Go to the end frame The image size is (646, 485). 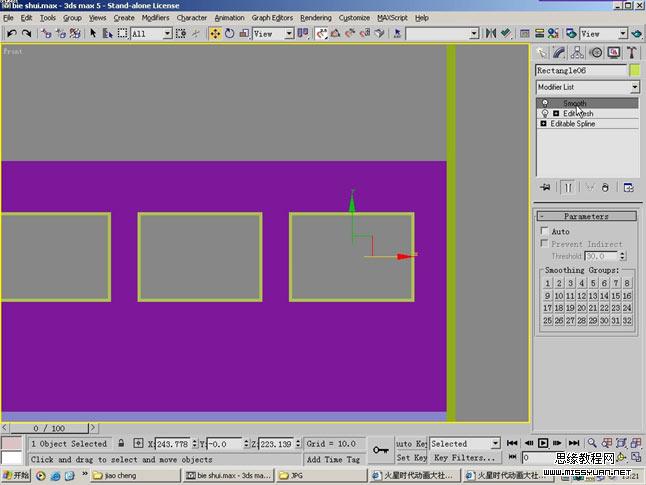pos(574,443)
